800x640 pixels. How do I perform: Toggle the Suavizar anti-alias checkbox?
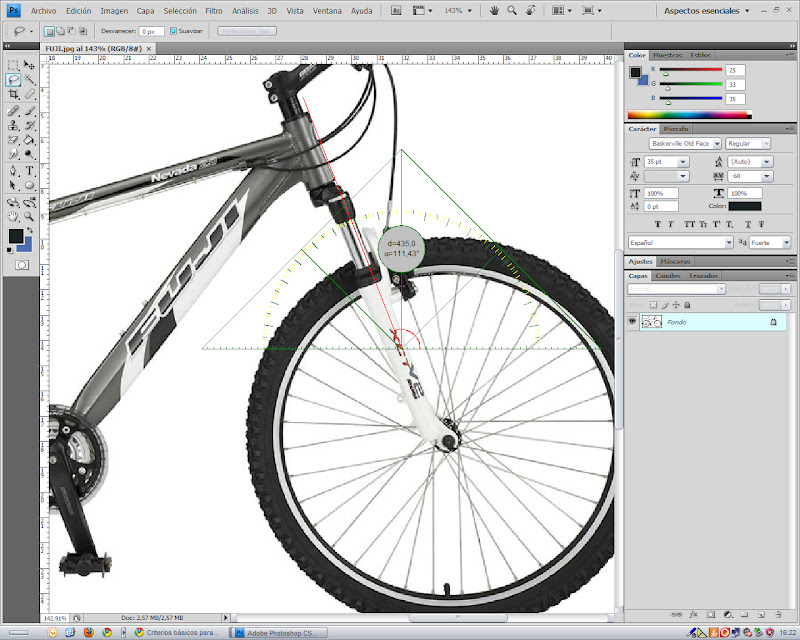coord(173,31)
